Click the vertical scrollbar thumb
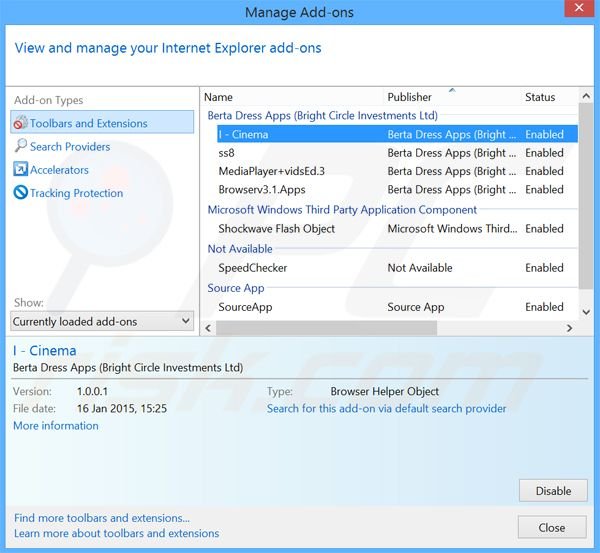The width and height of the screenshot is (600, 553). (586, 196)
